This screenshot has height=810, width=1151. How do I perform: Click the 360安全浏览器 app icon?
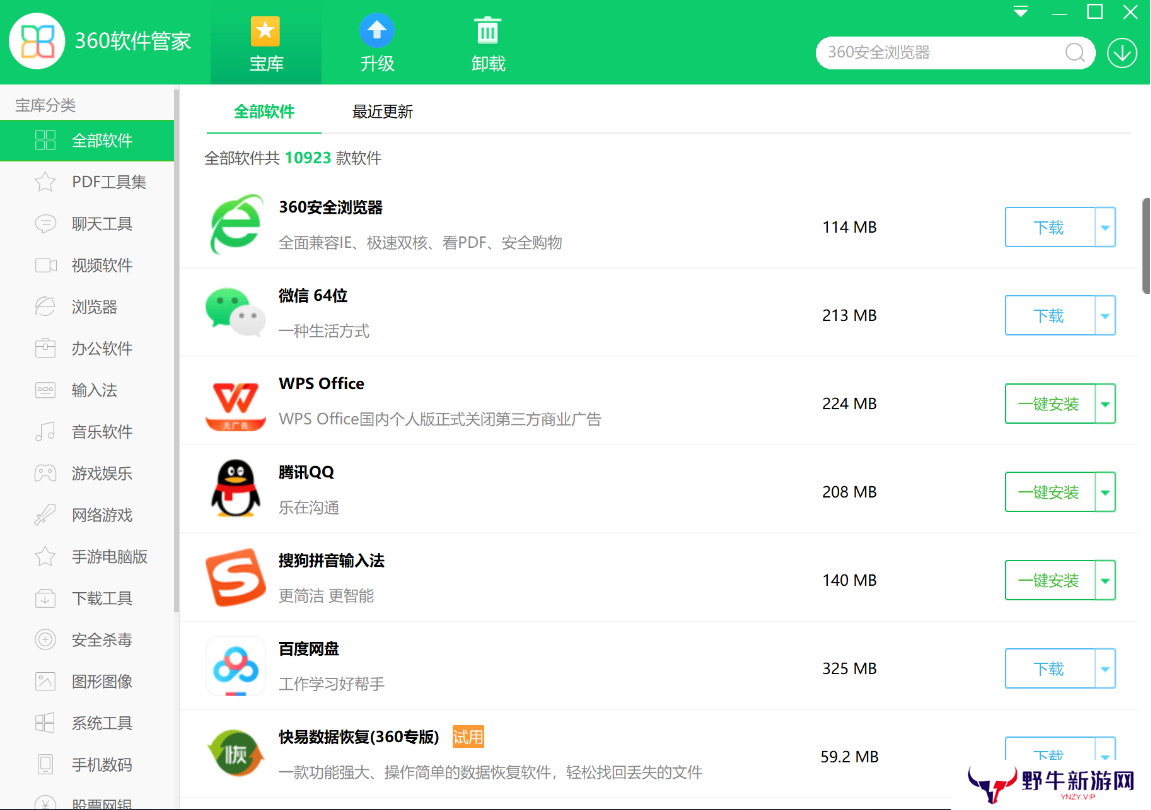point(235,224)
